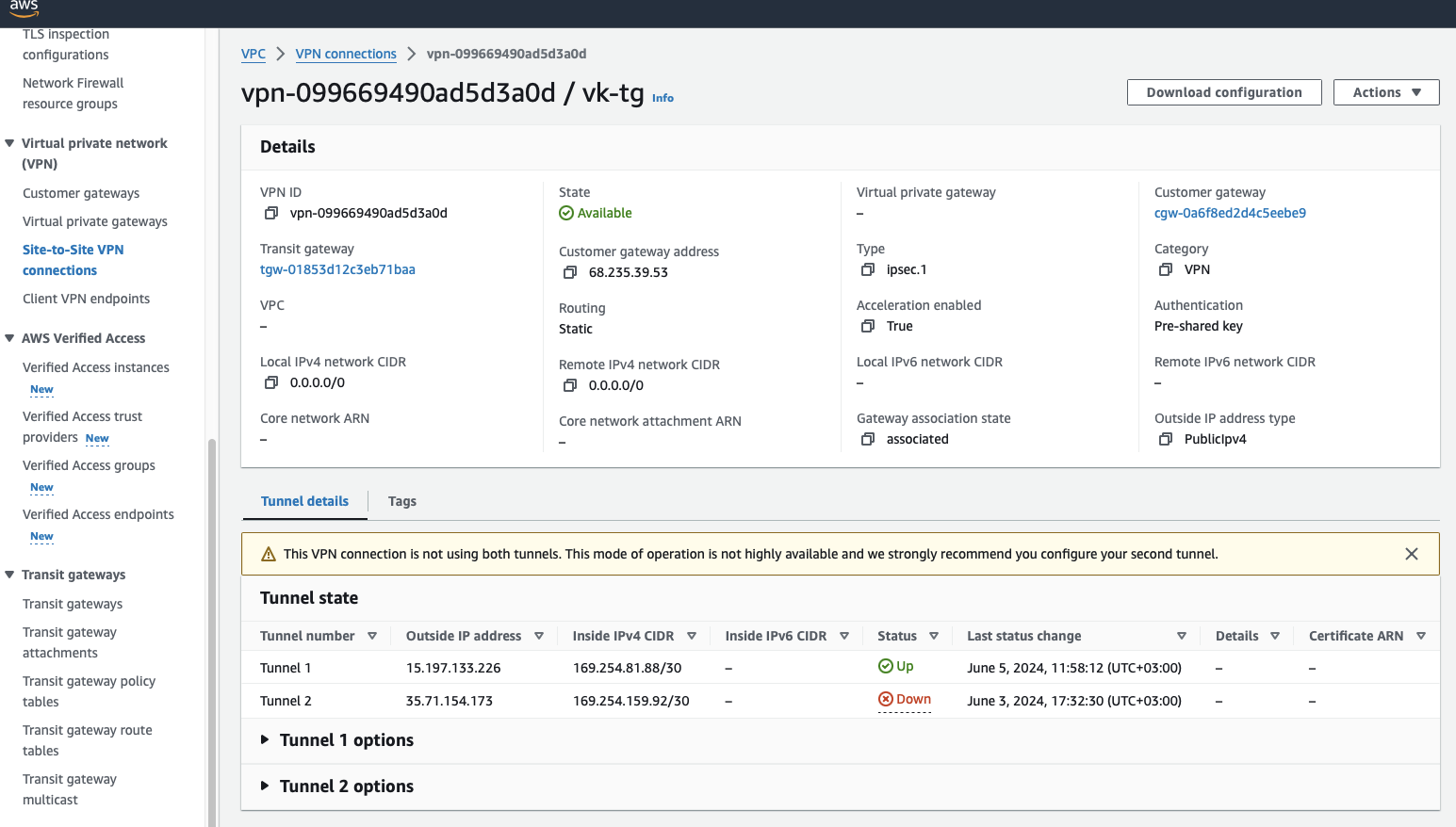Screen dimensions: 1456x827
Task: Copy the customer gateway address 68.235.39.53
Action: [570, 273]
